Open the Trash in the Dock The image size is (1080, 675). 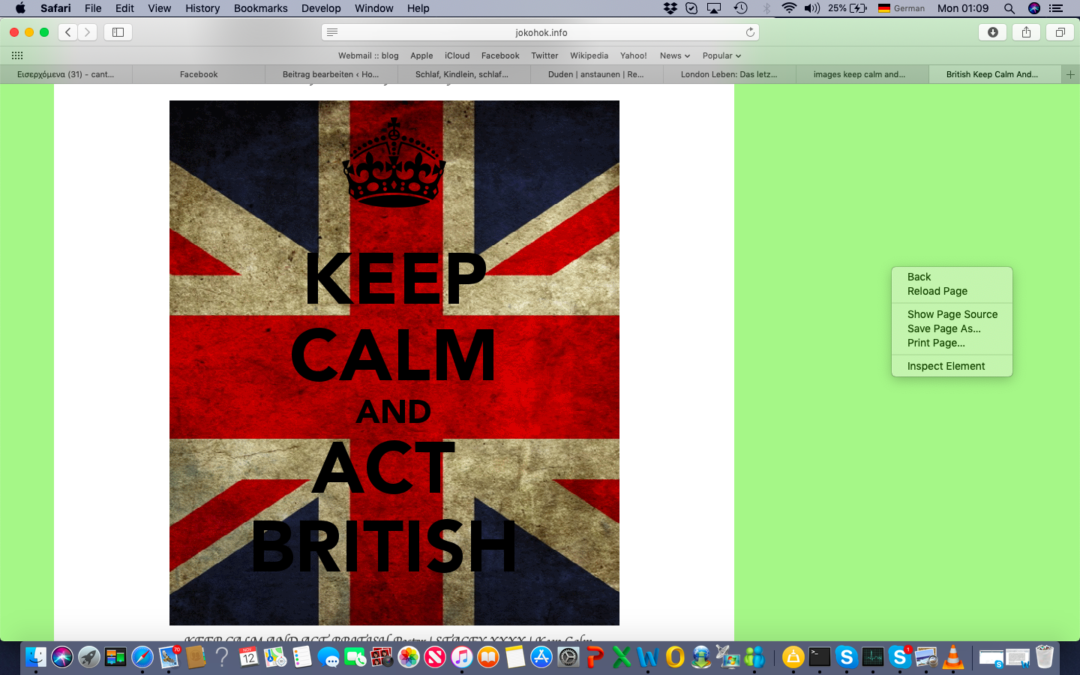[x=1044, y=656]
